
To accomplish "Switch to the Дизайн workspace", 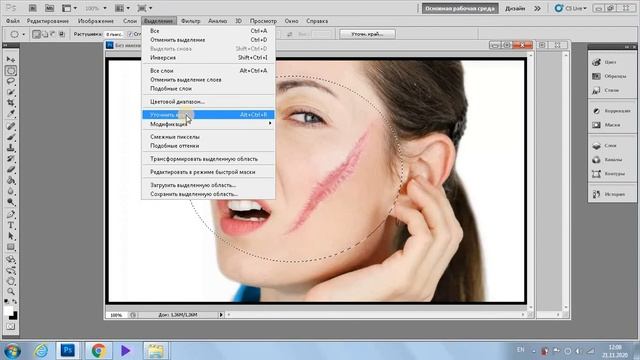I will pos(515,8).
